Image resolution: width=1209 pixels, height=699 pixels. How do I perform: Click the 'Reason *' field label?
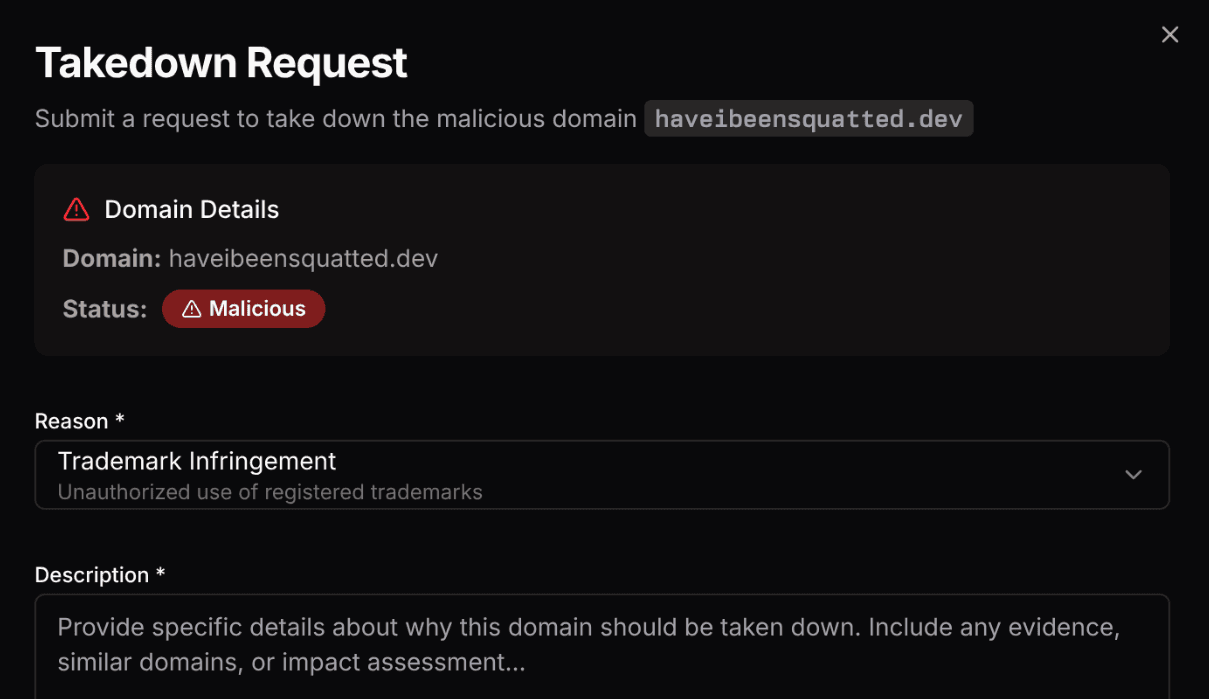pos(71,421)
